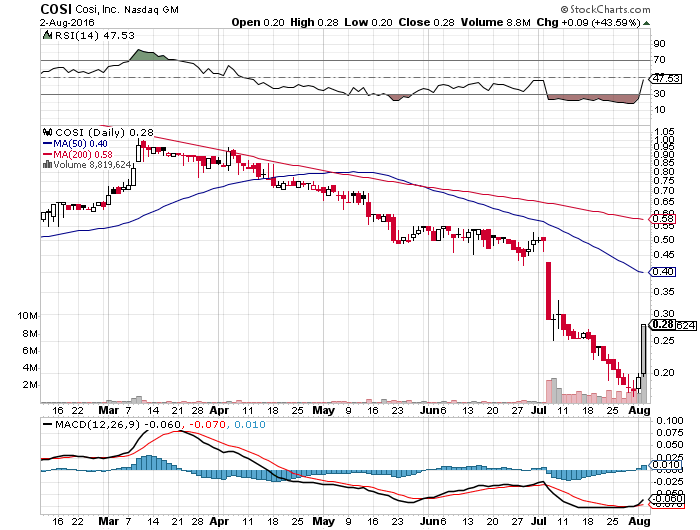The image size is (700, 530).
Task: Click the red -0.070 MACD signal value
Action: pyautogui.click(x=208, y=424)
